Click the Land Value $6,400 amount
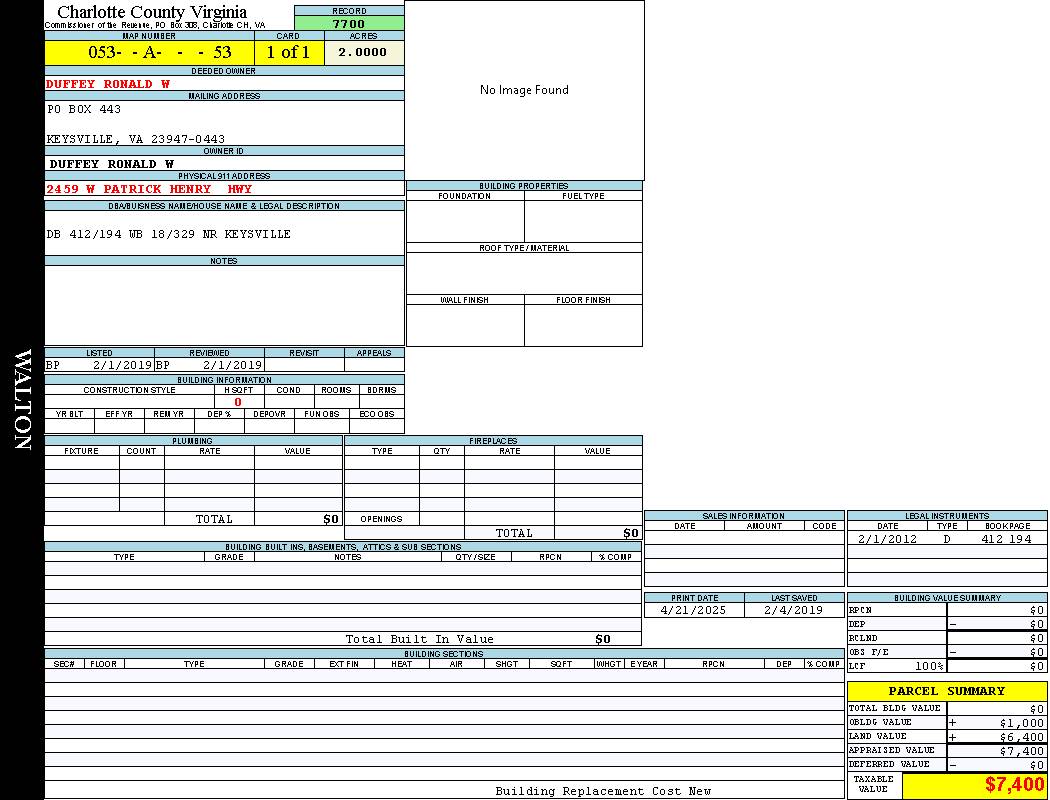The width and height of the screenshot is (1050, 800). pyautogui.click(x=1021, y=737)
